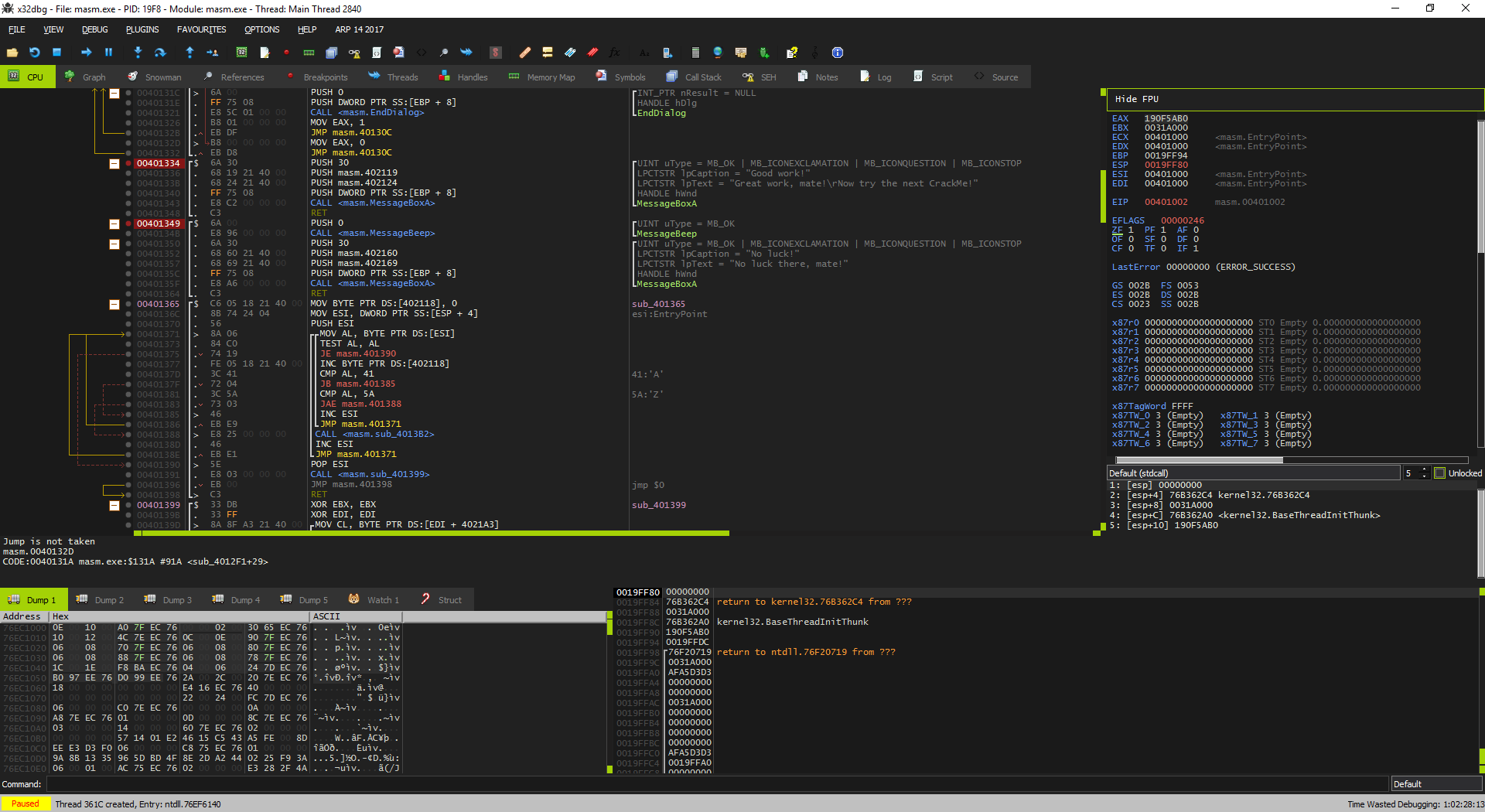
Task: Toggle the Unlocked checkbox
Action: (1439, 473)
